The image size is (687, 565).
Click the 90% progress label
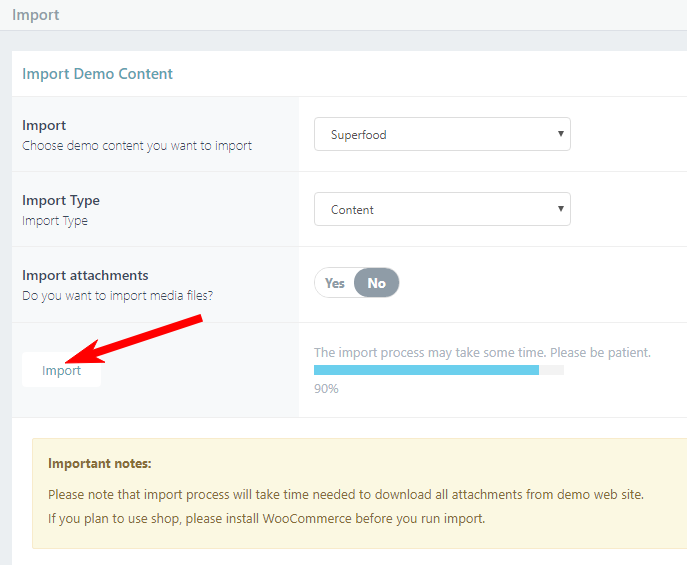point(326,388)
